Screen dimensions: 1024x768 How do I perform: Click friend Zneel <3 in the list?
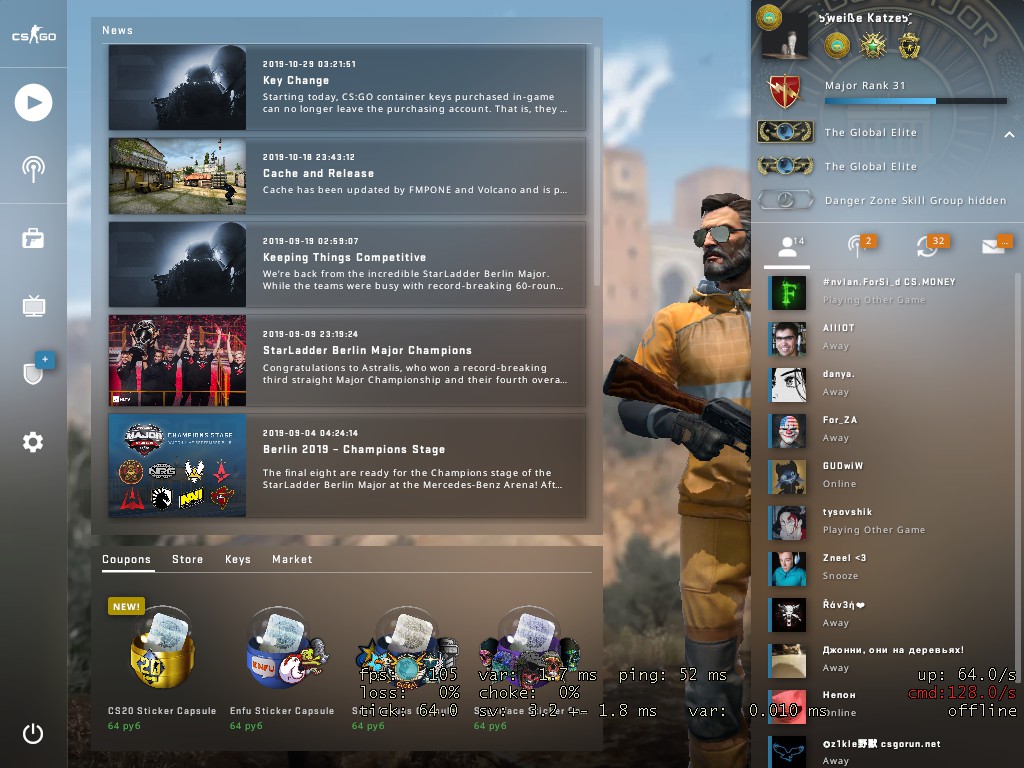click(x=888, y=568)
